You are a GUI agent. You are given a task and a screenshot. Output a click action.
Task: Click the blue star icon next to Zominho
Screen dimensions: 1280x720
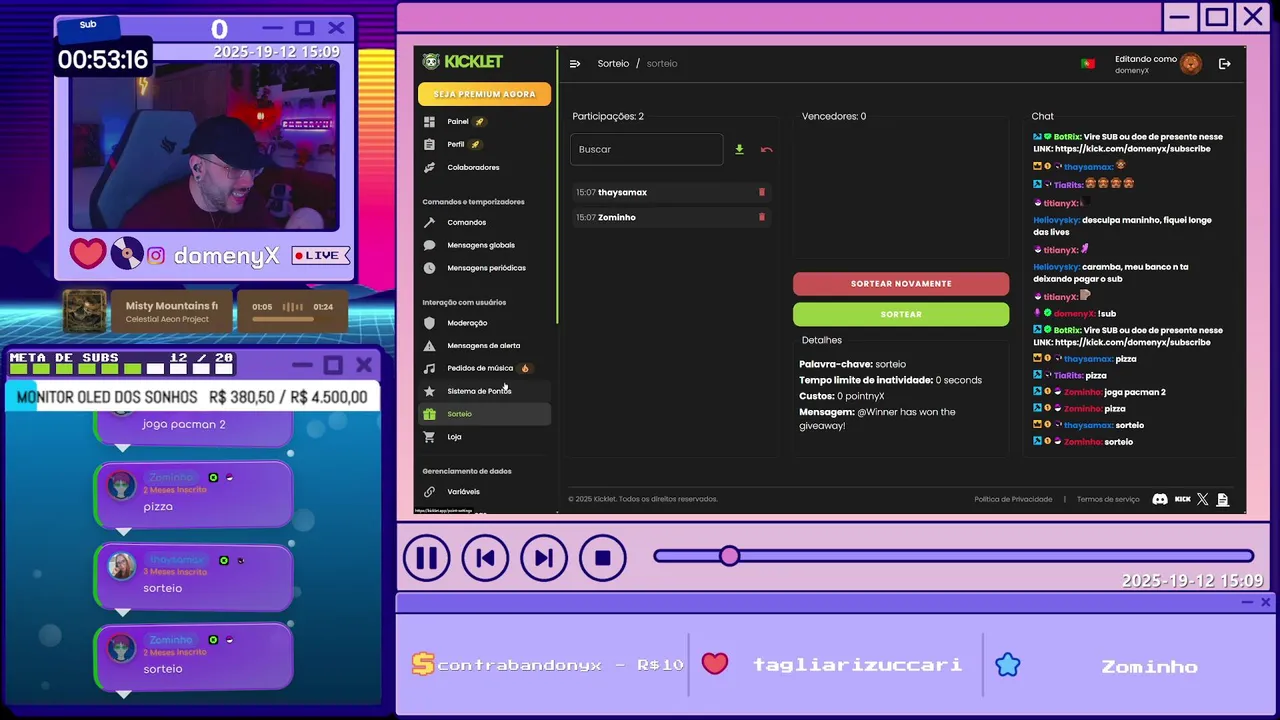click(x=1008, y=665)
